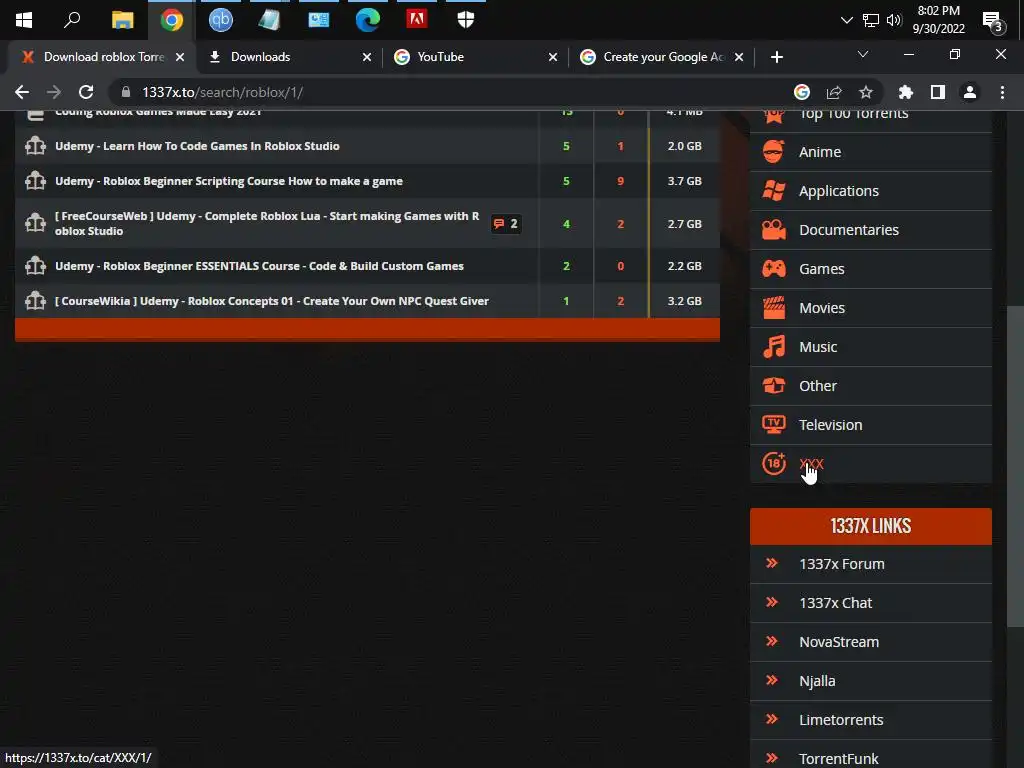
Task: Go forward to the next page
Action: (54, 92)
